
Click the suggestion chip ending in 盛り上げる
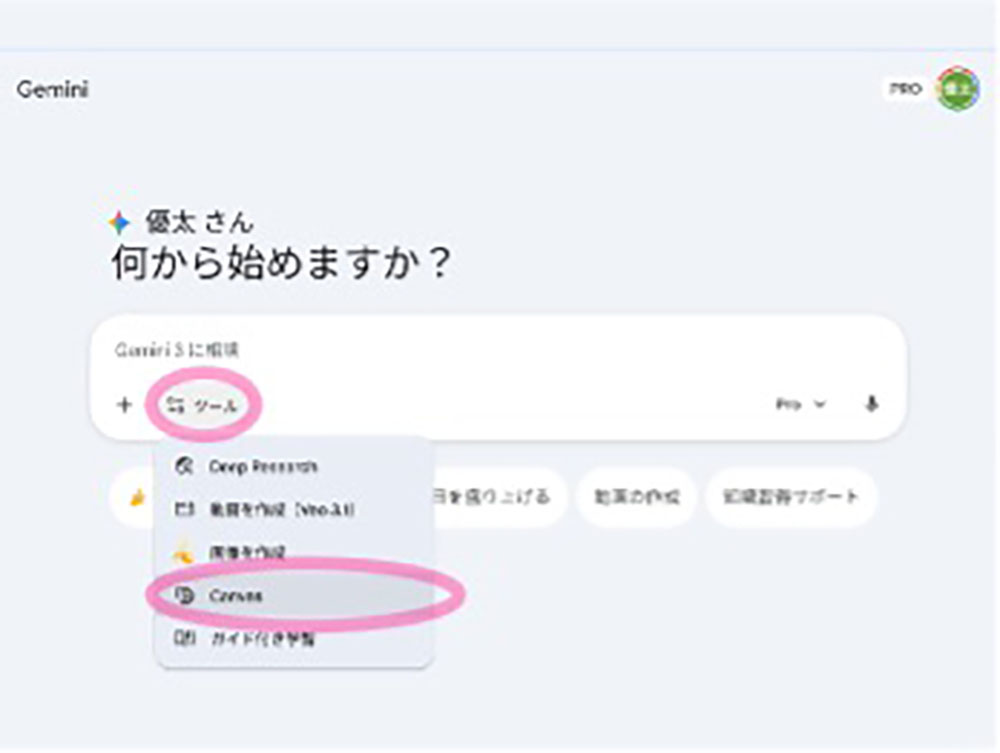[497, 497]
